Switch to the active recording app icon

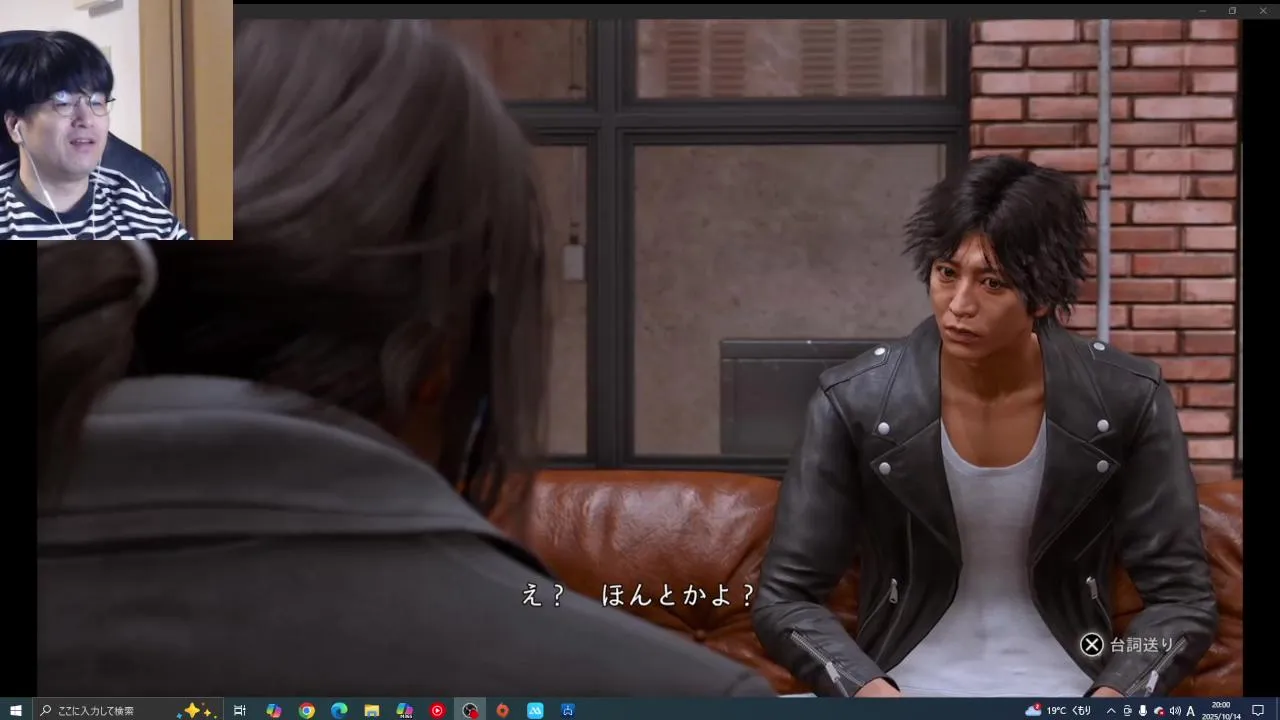pos(470,710)
